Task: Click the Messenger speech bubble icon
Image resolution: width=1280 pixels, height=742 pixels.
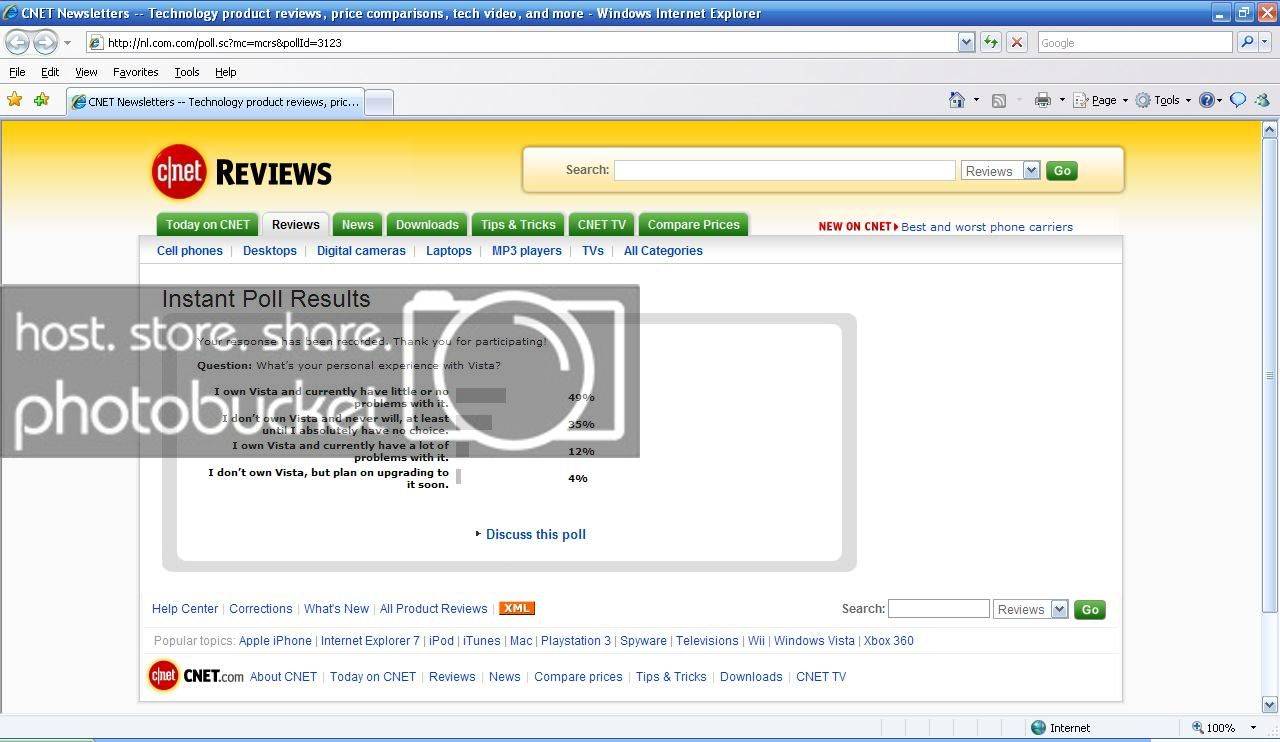Action: tap(1238, 100)
